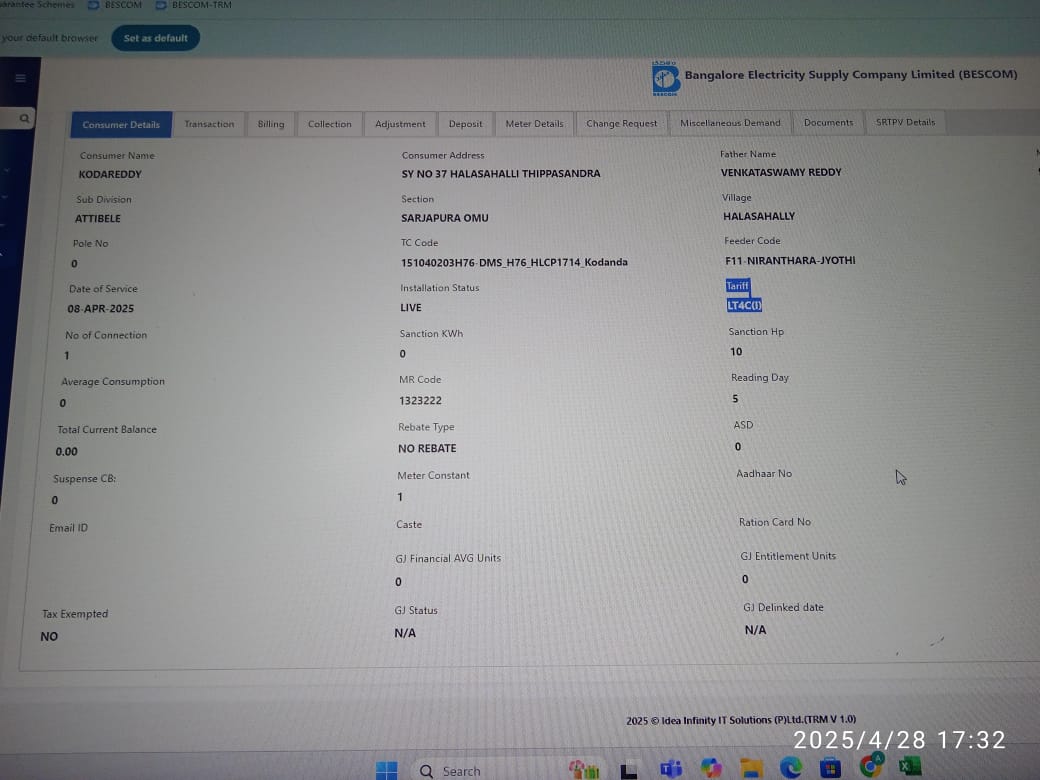Click the Bangalore Electricity Supply Company Limited title
The height and width of the screenshot is (780, 1040).
(x=851, y=74)
